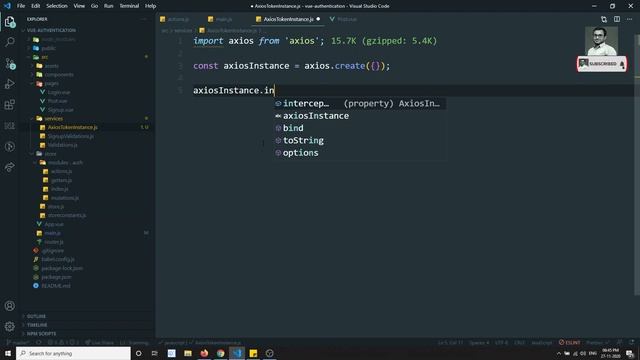Click the Open Changes icon in editor toolbar
The height and width of the screenshot is (360, 640).
click(x=604, y=19)
